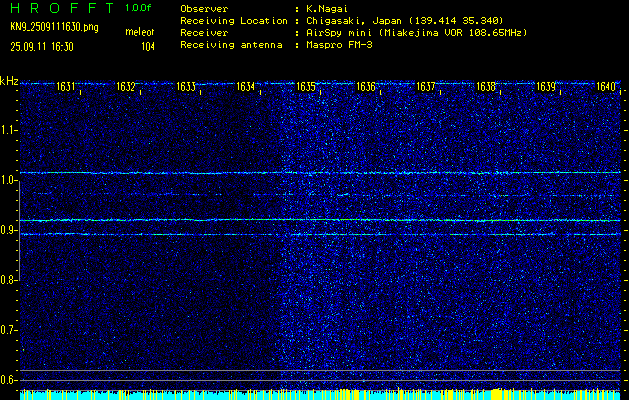This screenshot has height=400, width=629.
Task: Click the HROFFT program title
Action: 62,8
